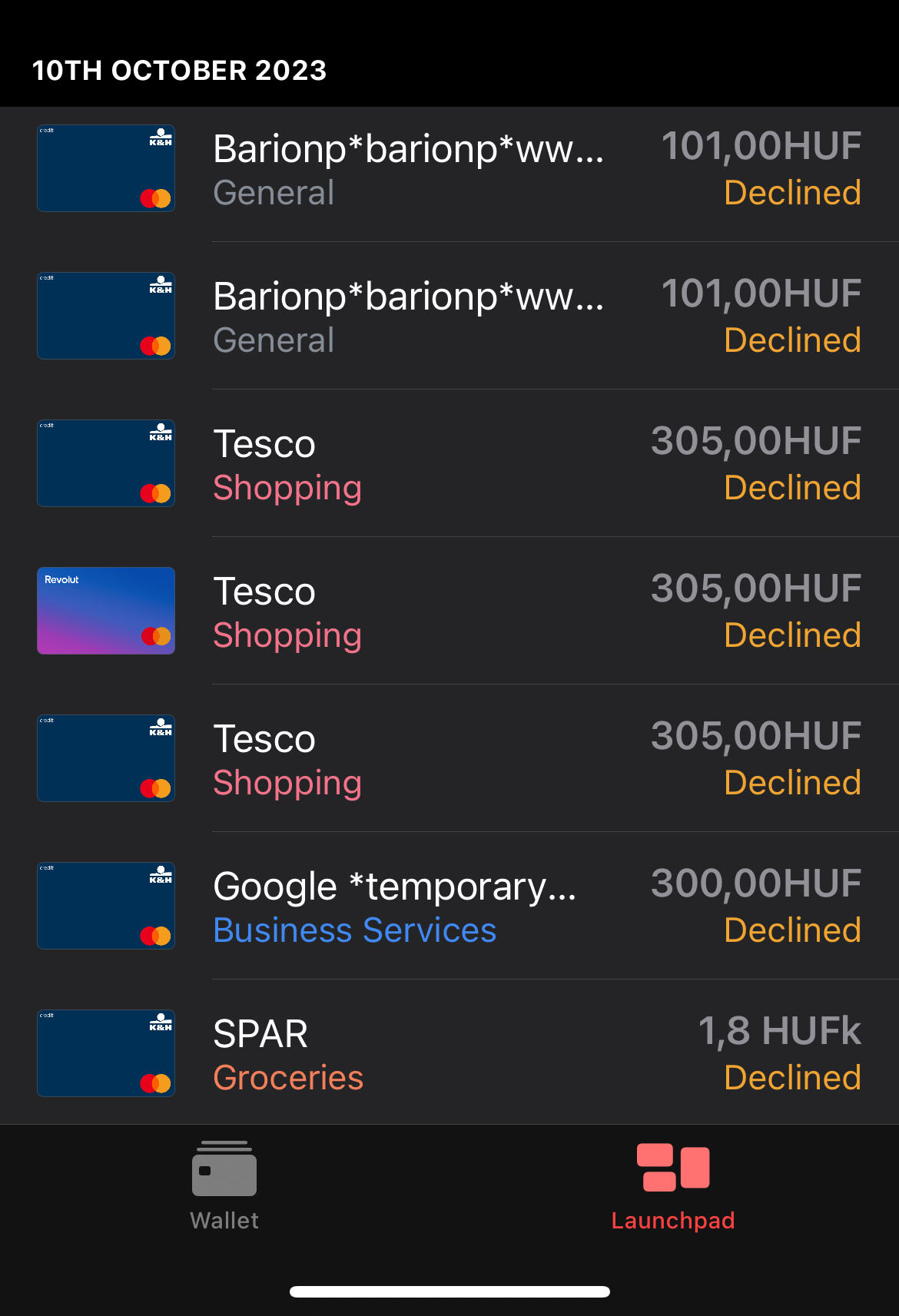The image size is (899, 1316).
Task: Tap the Tesco title on the Revolut row
Action: click(264, 592)
